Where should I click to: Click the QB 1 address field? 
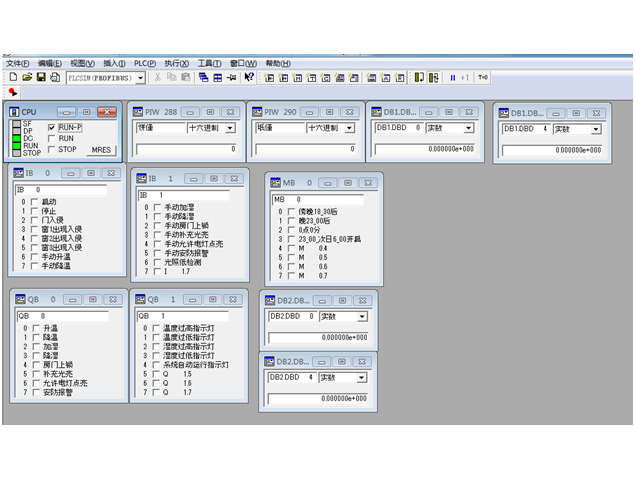(x=183, y=316)
